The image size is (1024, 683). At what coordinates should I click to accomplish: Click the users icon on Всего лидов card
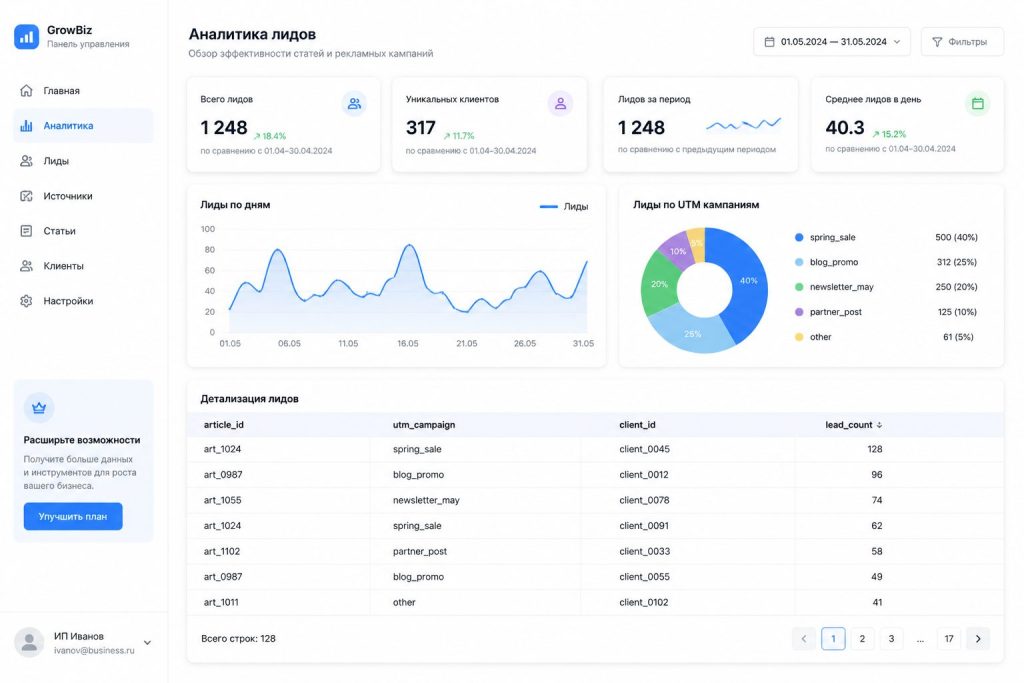coord(354,103)
